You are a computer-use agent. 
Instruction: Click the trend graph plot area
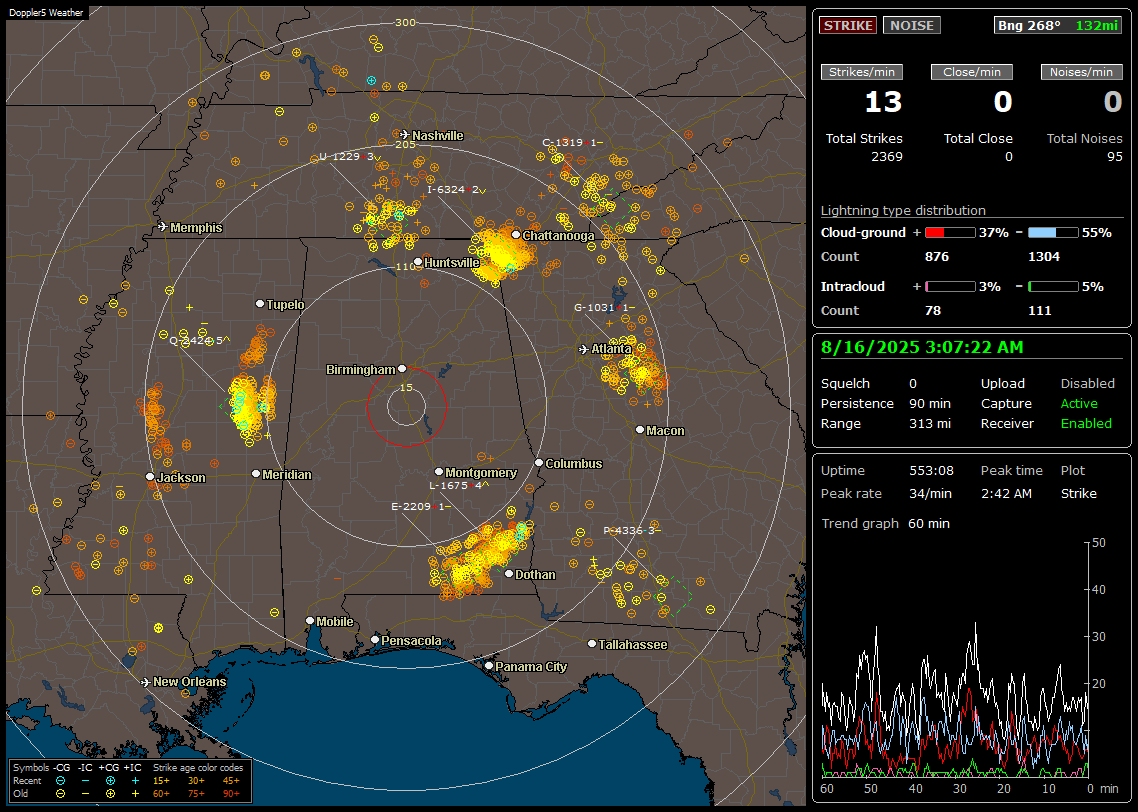[x=955, y=660]
